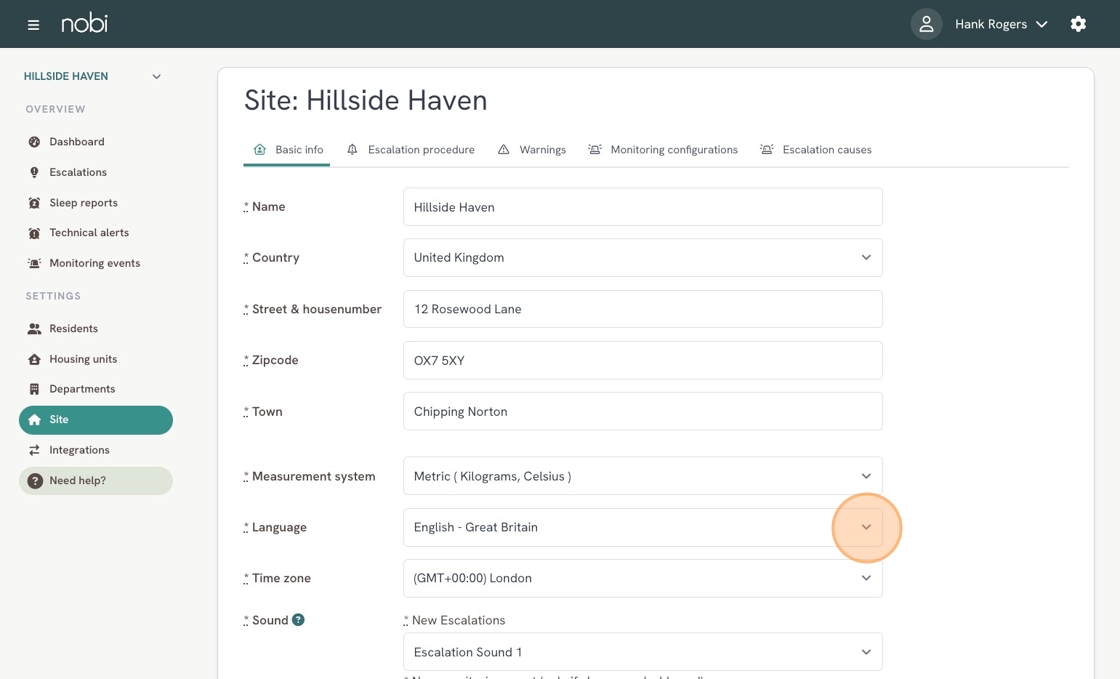Open the Country dropdown
1120x679 pixels.
click(x=642, y=258)
